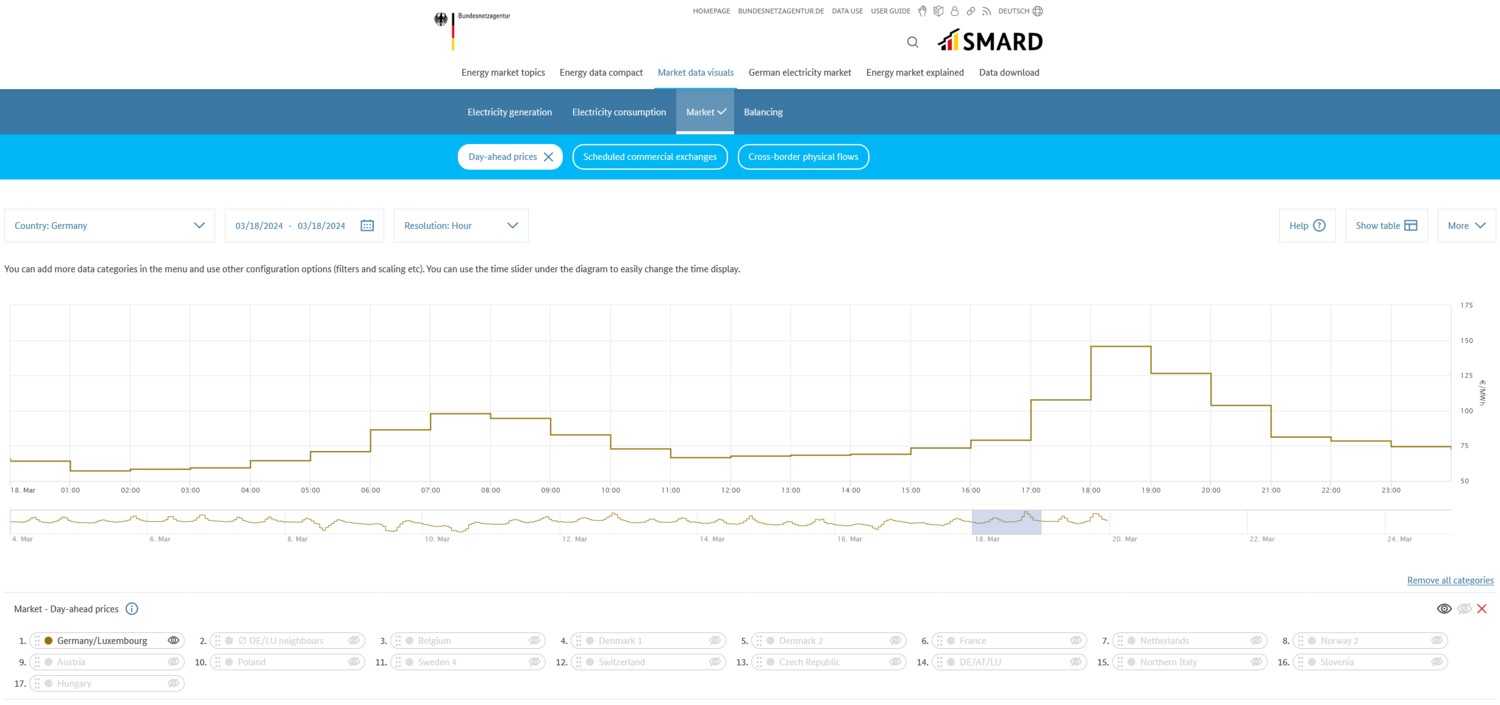This screenshot has height=705, width=1500.
Task: Click drag handle on the Hungary chip
Action: click(x=37, y=684)
